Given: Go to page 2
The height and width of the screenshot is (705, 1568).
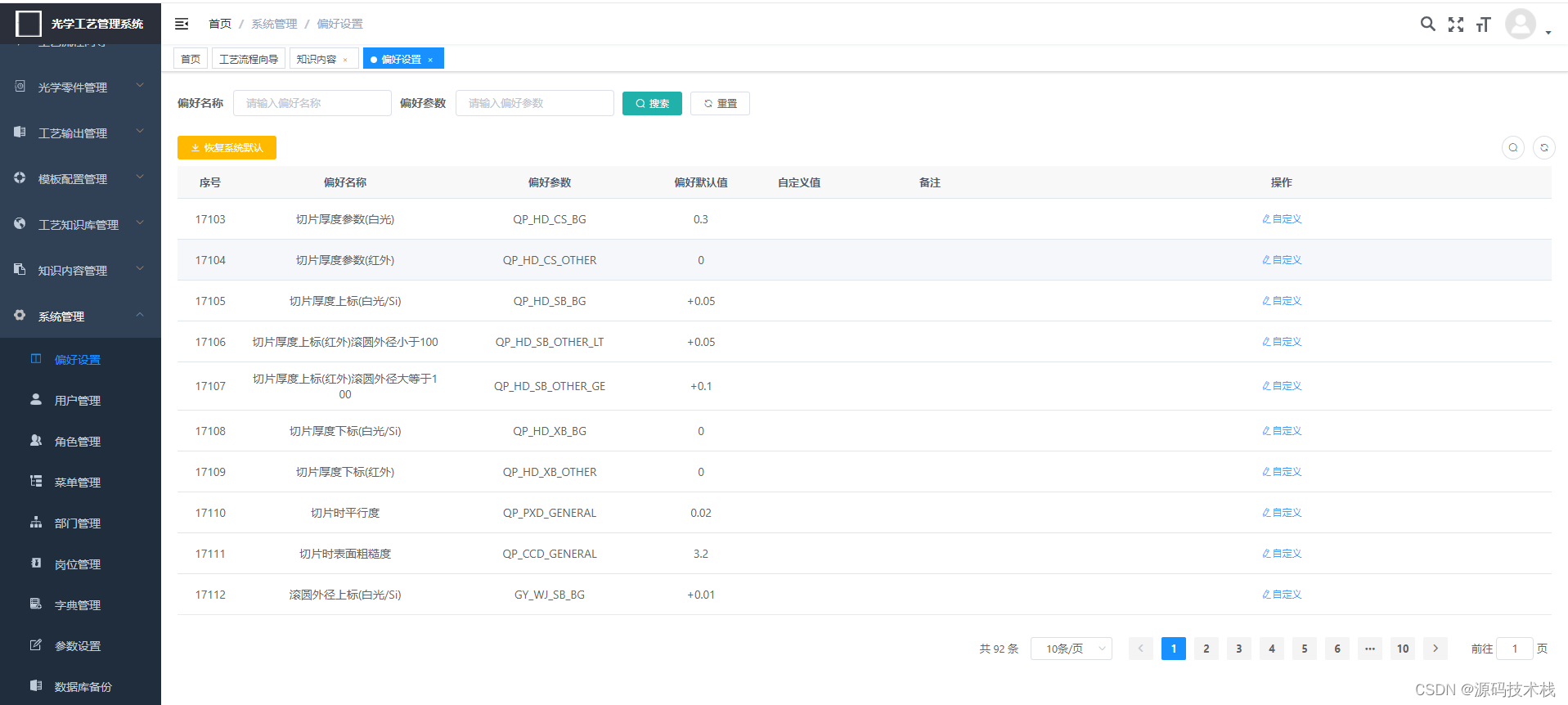Looking at the screenshot, I should (x=1206, y=649).
